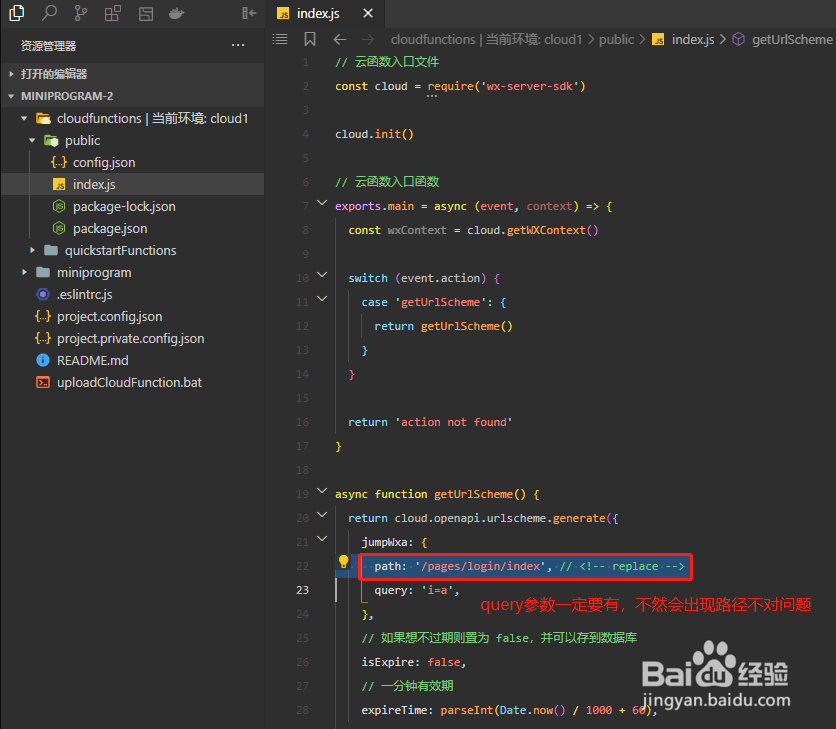Screen dimensions: 836x729
Task: Fold the generate call on line 20
Action: point(322,515)
